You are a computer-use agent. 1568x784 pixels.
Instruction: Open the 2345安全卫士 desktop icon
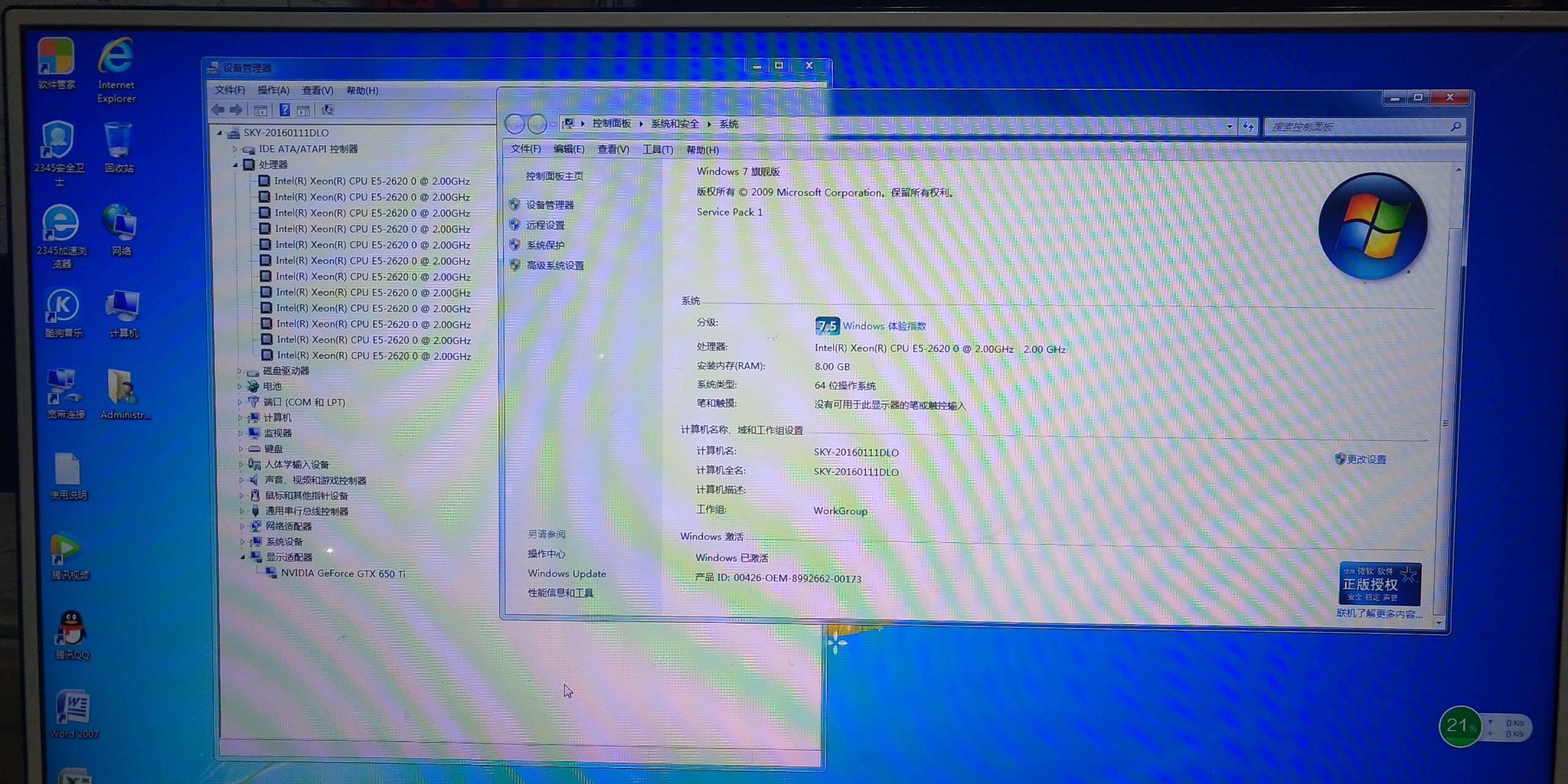(x=59, y=153)
